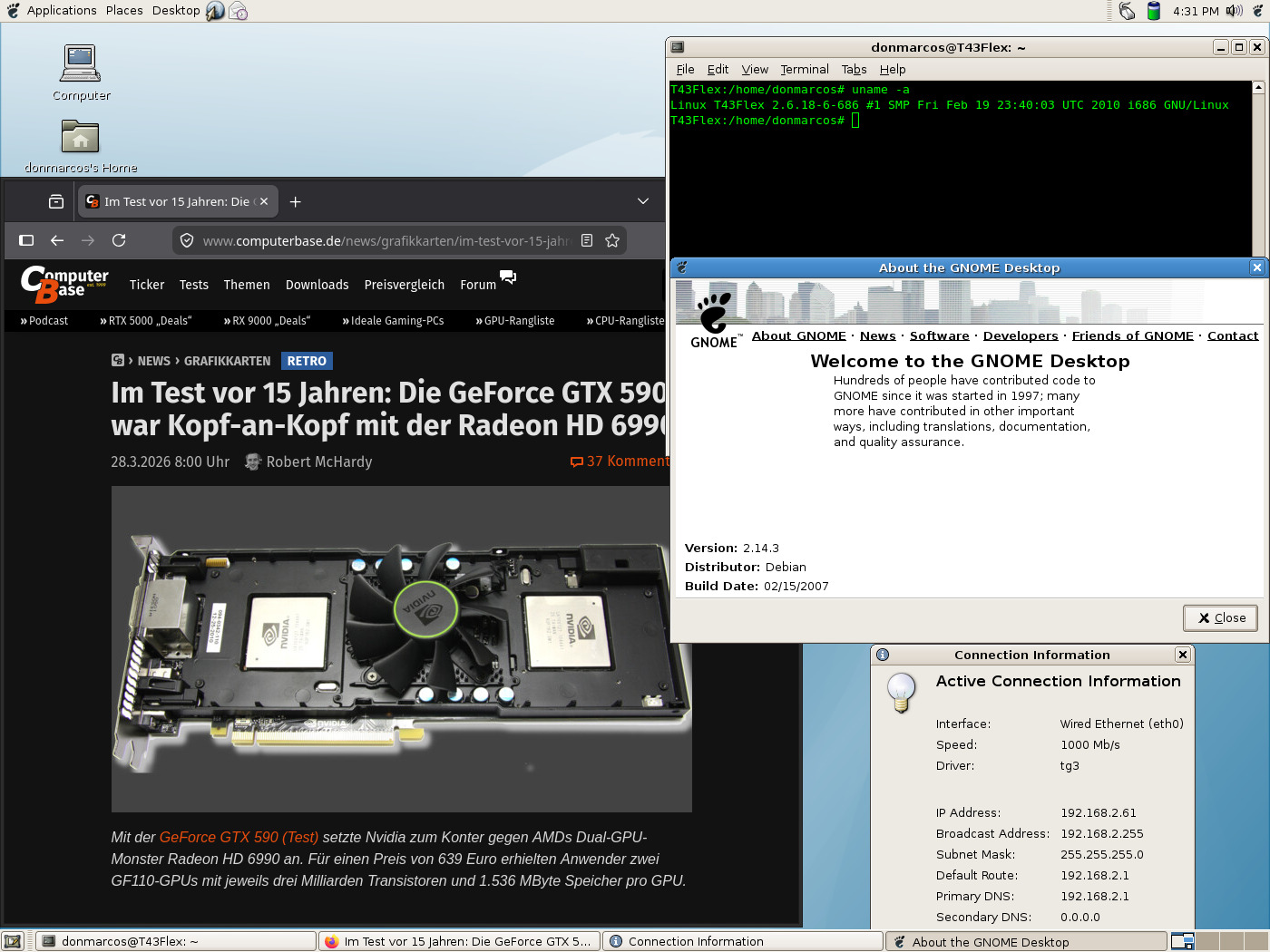This screenshot has height=952, width=1270.
Task: Open the terminal File menu
Action: pos(685,69)
